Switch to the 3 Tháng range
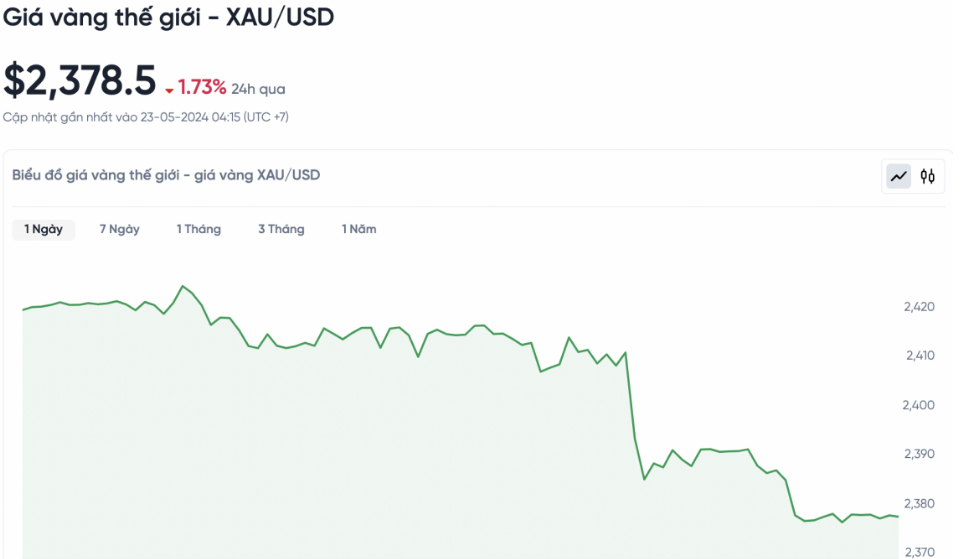This screenshot has width=968, height=559. pyautogui.click(x=281, y=229)
